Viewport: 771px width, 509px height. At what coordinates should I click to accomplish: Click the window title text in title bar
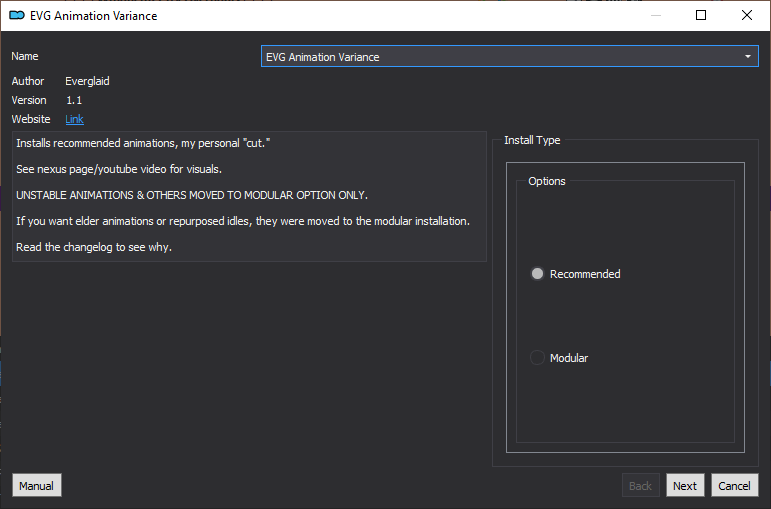click(93, 16)
